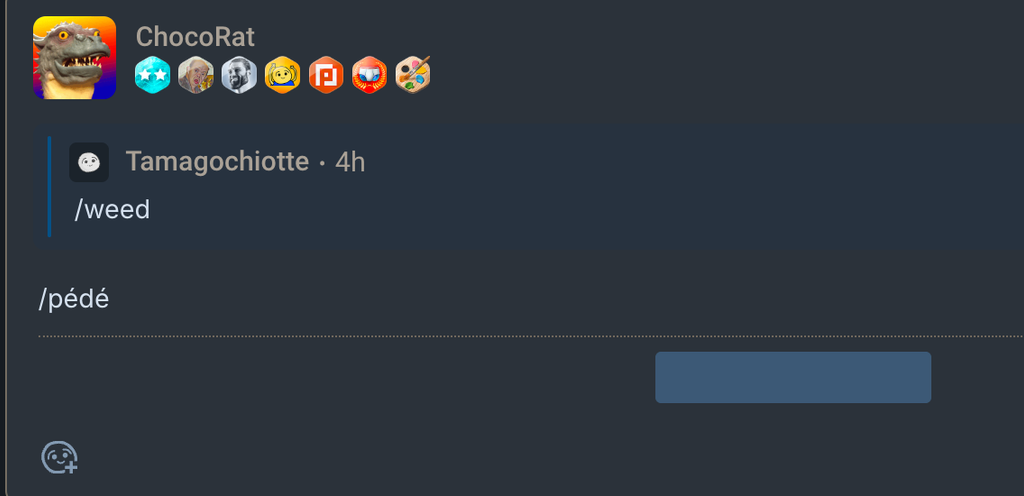1024x496 pixels.
Task: Click the blank blue rectangular button
Action: (793, 377)
